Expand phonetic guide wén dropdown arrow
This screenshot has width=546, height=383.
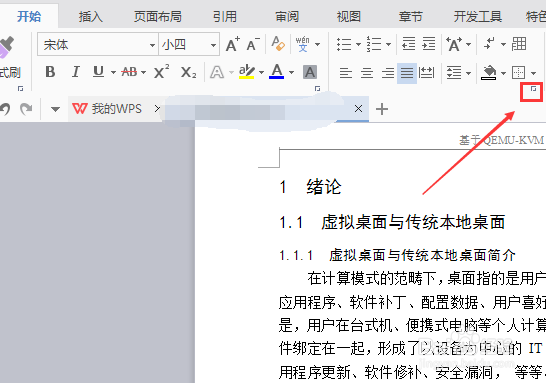[317, 44]
